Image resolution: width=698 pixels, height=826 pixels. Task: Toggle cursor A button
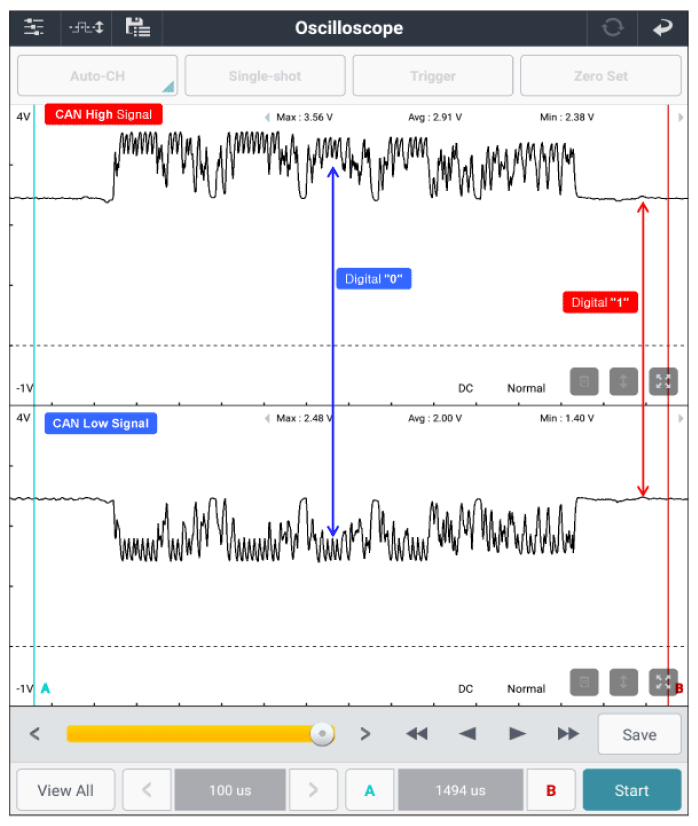[x=370, y=790]
